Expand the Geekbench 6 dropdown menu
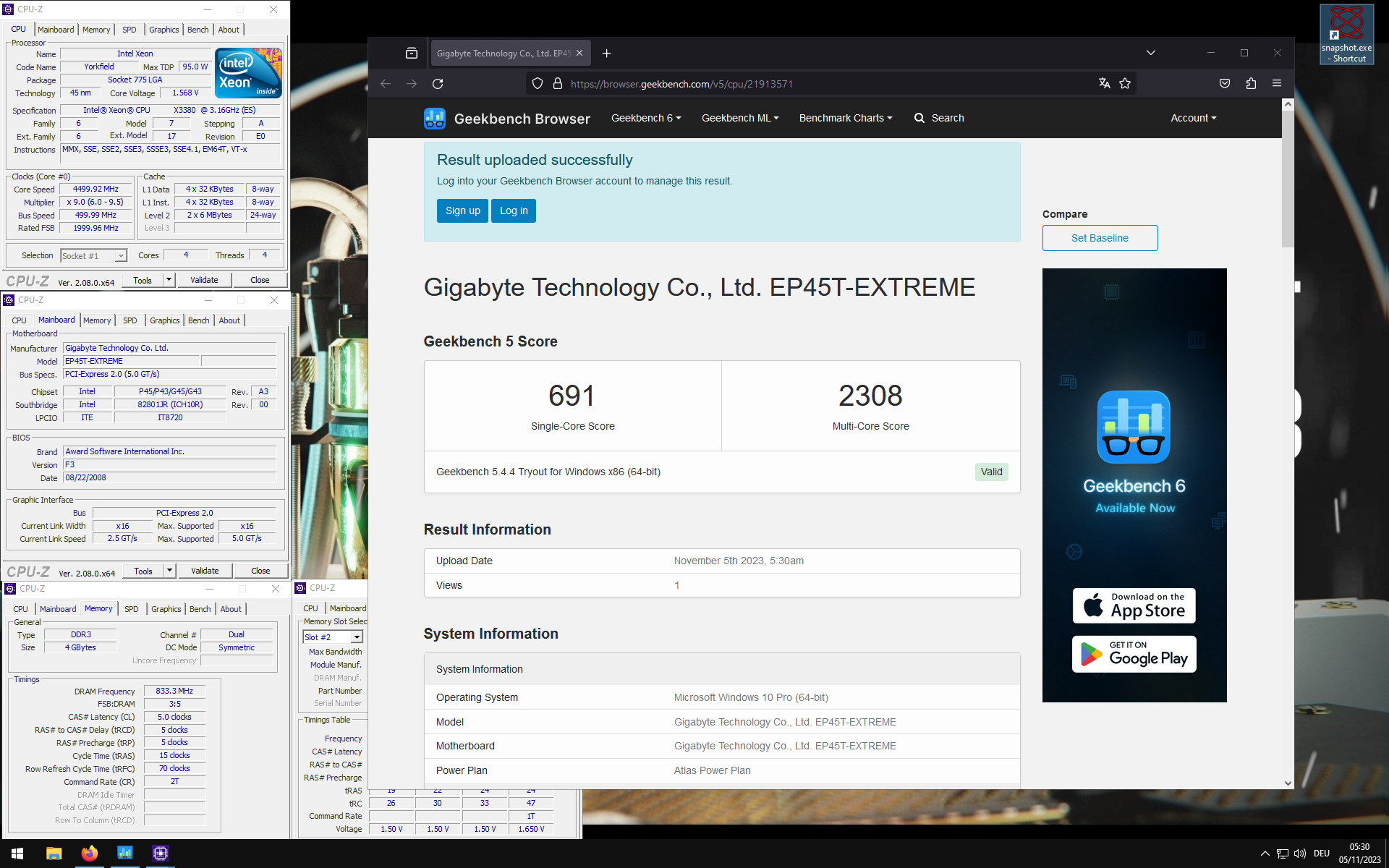 point(646,118)
